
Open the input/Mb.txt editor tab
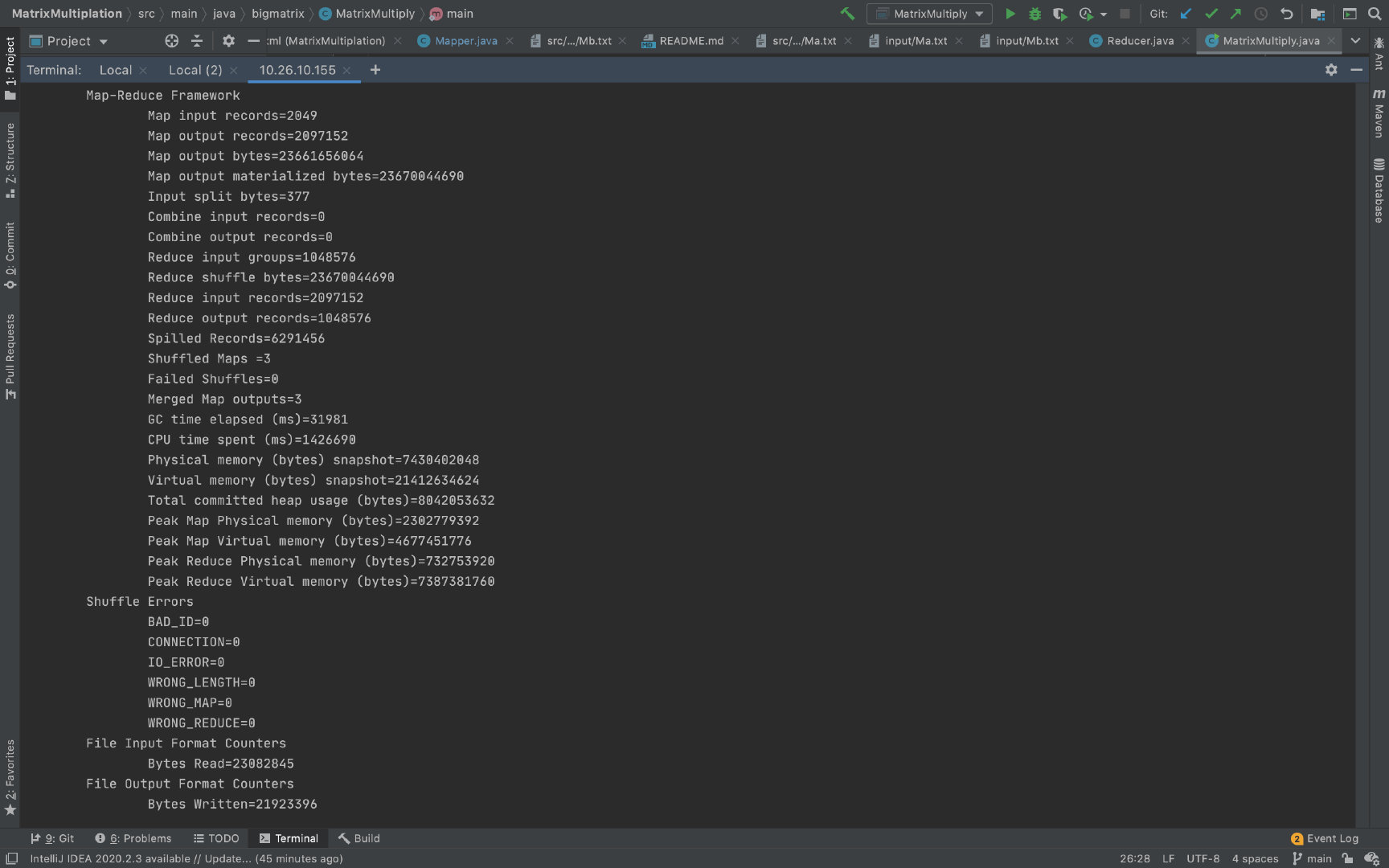pyautogui.click(x=1026, y=41)
